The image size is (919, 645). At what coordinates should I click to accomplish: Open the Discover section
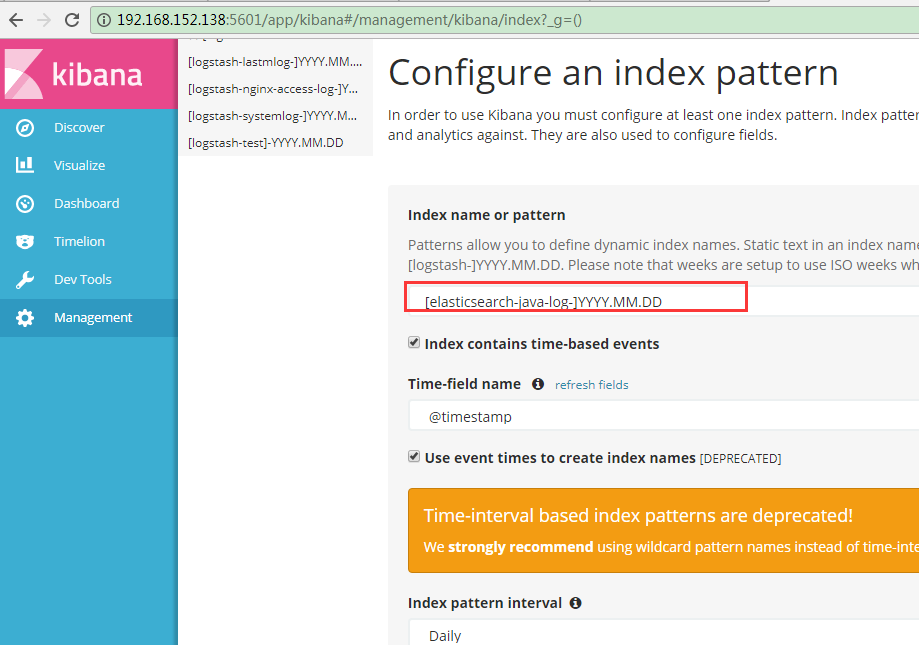tap(89, 128)
